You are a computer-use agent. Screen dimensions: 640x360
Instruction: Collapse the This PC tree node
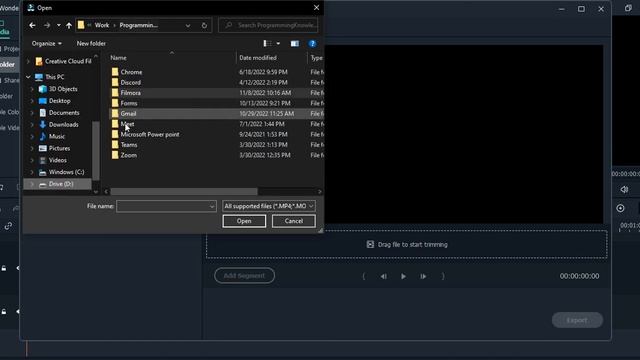28,77
